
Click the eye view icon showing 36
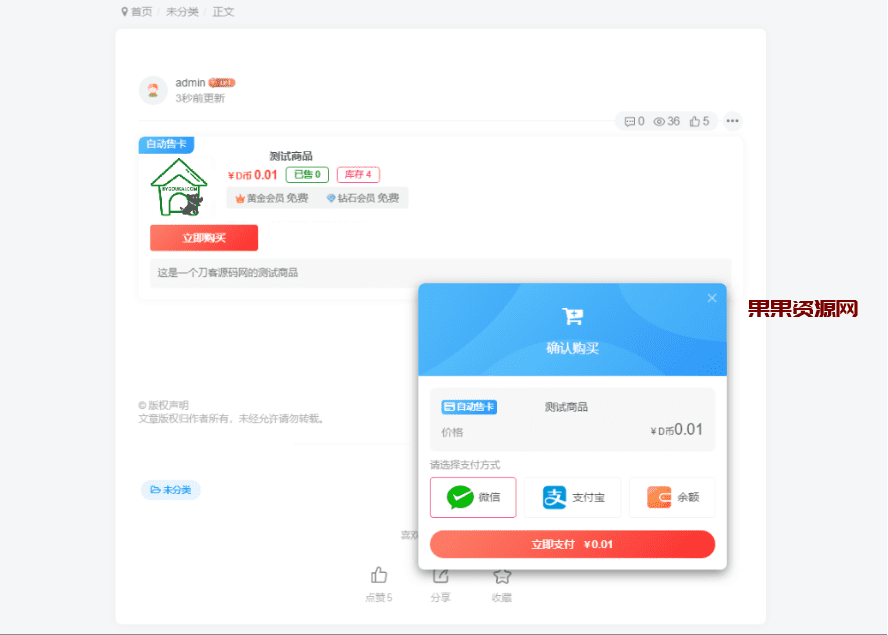(661, 120)
